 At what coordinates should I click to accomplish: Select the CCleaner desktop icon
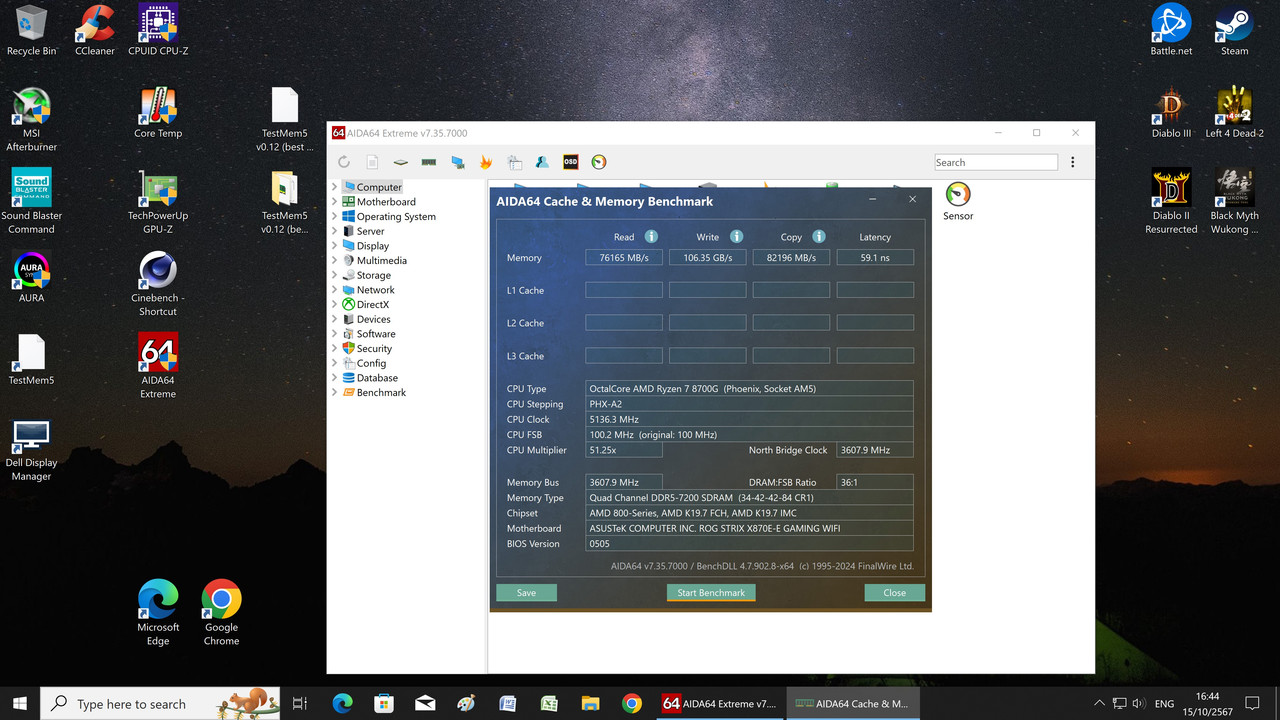[x=95, y=31]
